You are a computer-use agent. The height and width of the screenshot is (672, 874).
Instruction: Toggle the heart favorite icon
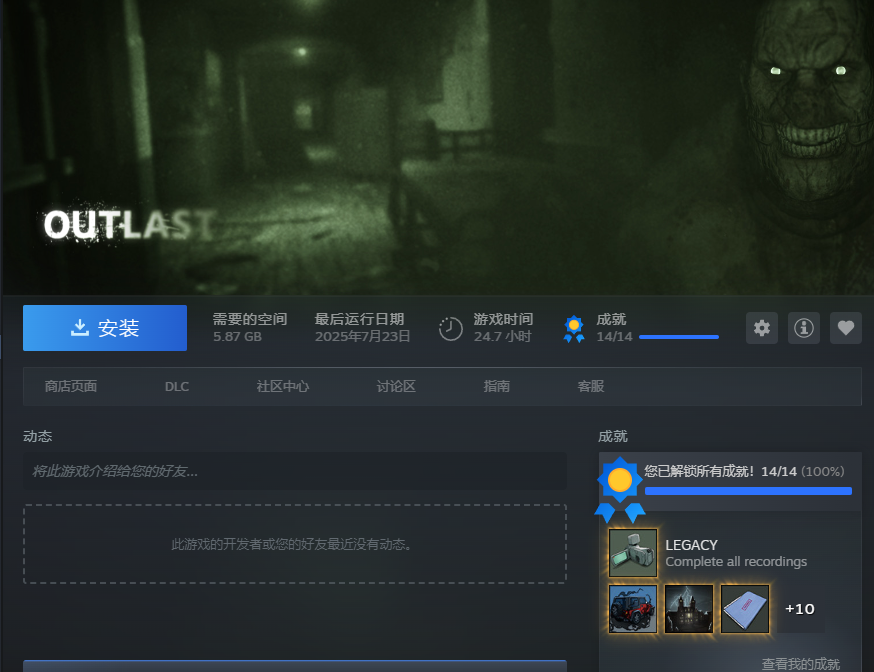coord(846,328)
